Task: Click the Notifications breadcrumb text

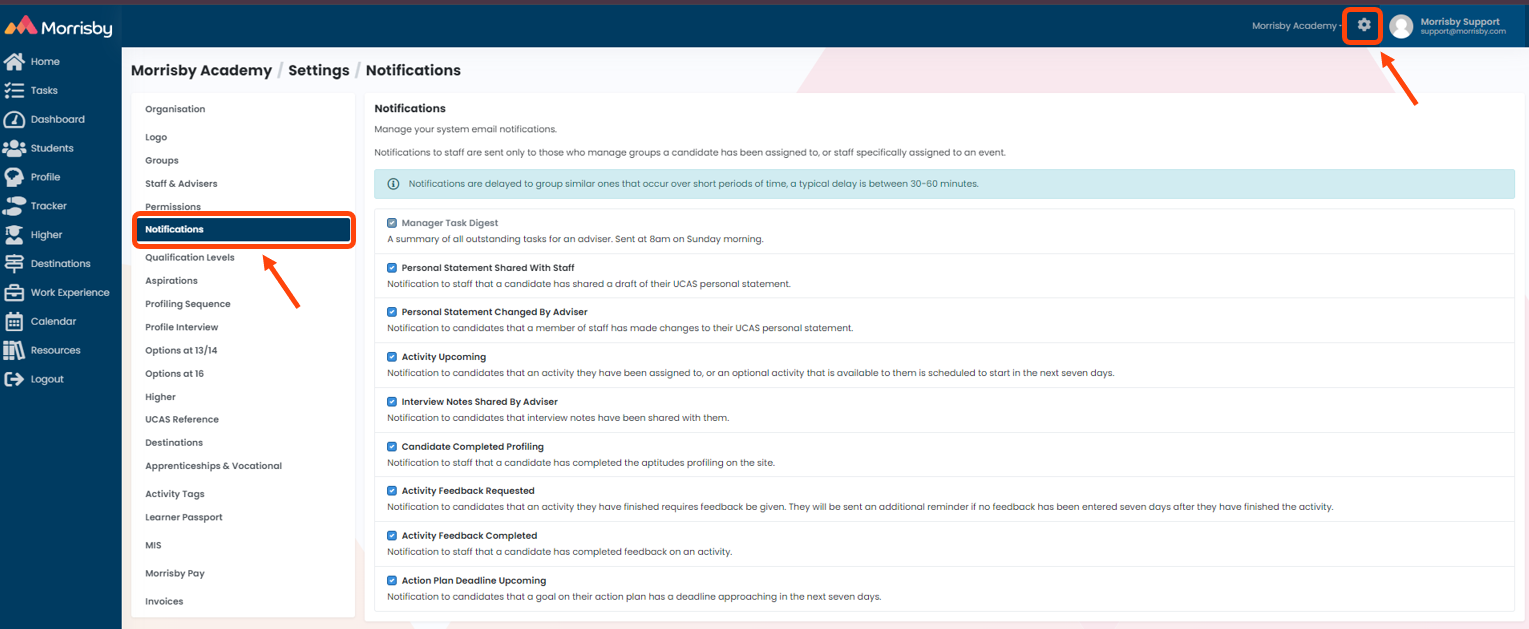Action: (x=413, y=71)
